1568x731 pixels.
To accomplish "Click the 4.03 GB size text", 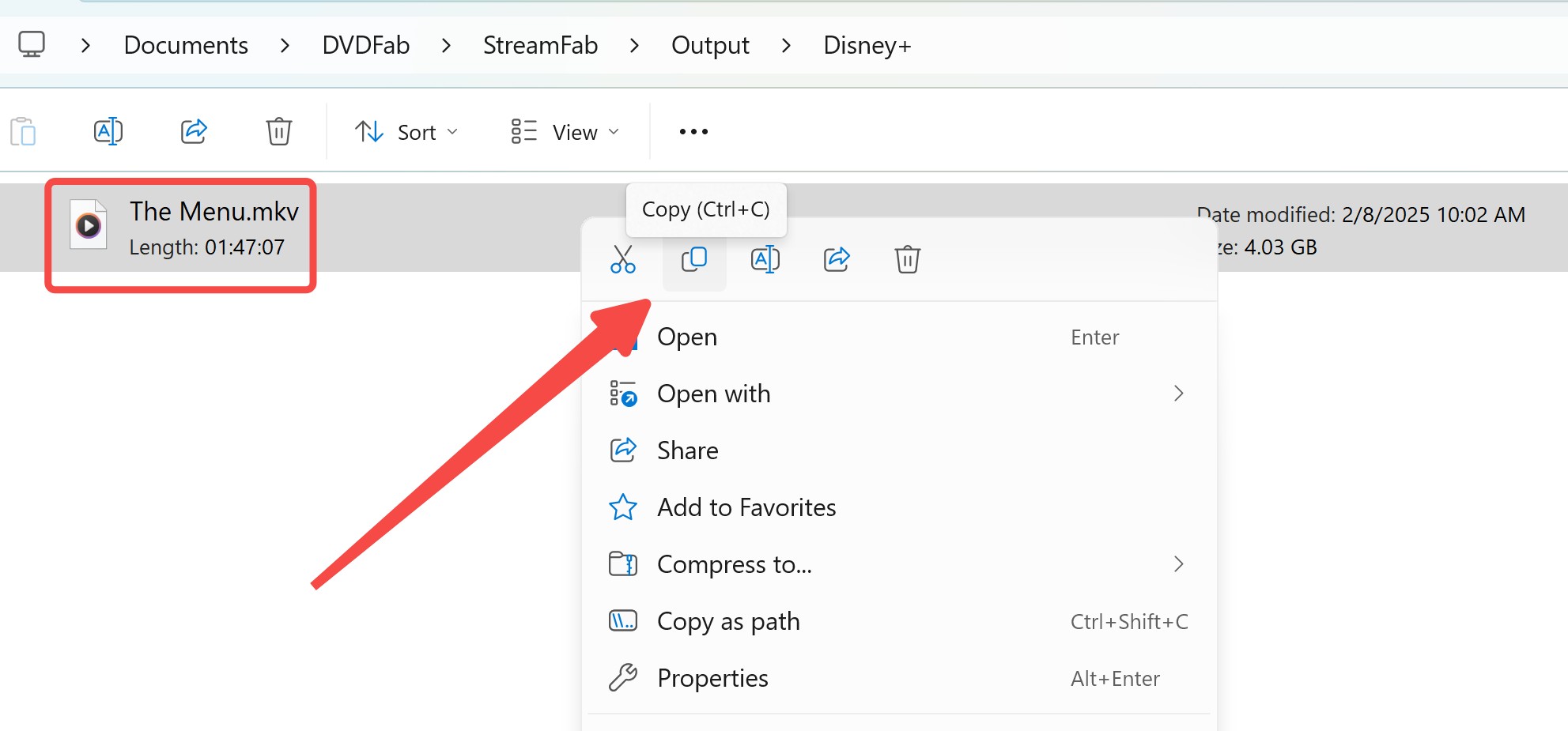I will (1281, 247).
